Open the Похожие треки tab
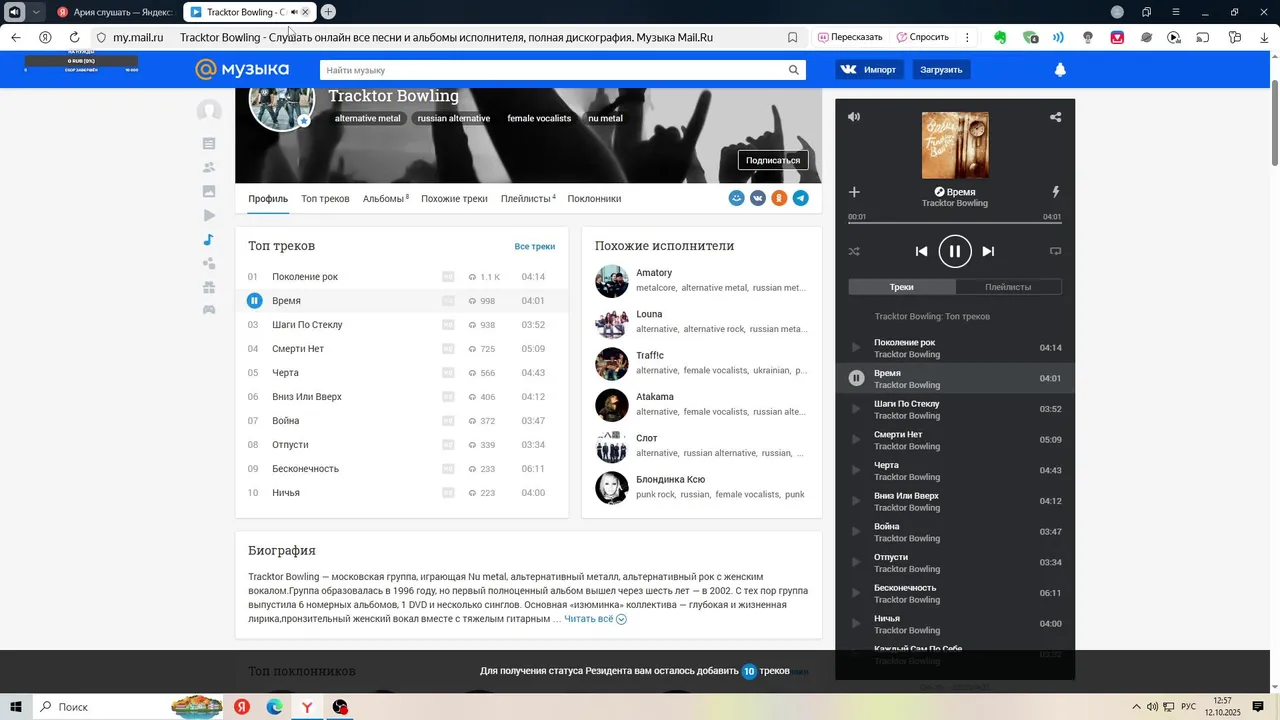 [454, 199]
